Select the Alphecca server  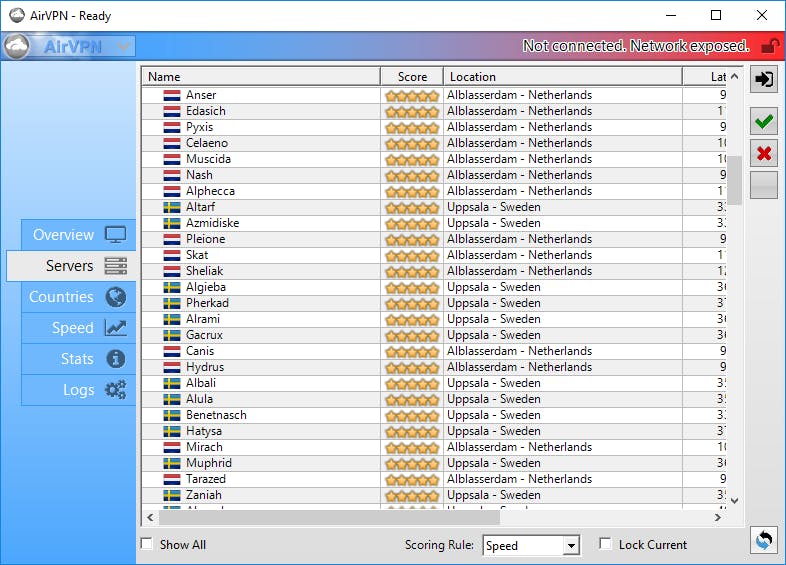point(434,191)
